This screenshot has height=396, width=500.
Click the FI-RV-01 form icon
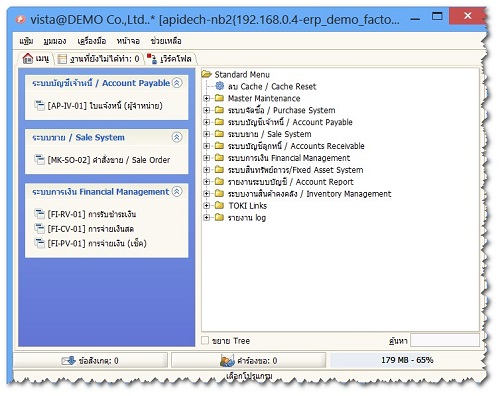[x=39, y=214]
